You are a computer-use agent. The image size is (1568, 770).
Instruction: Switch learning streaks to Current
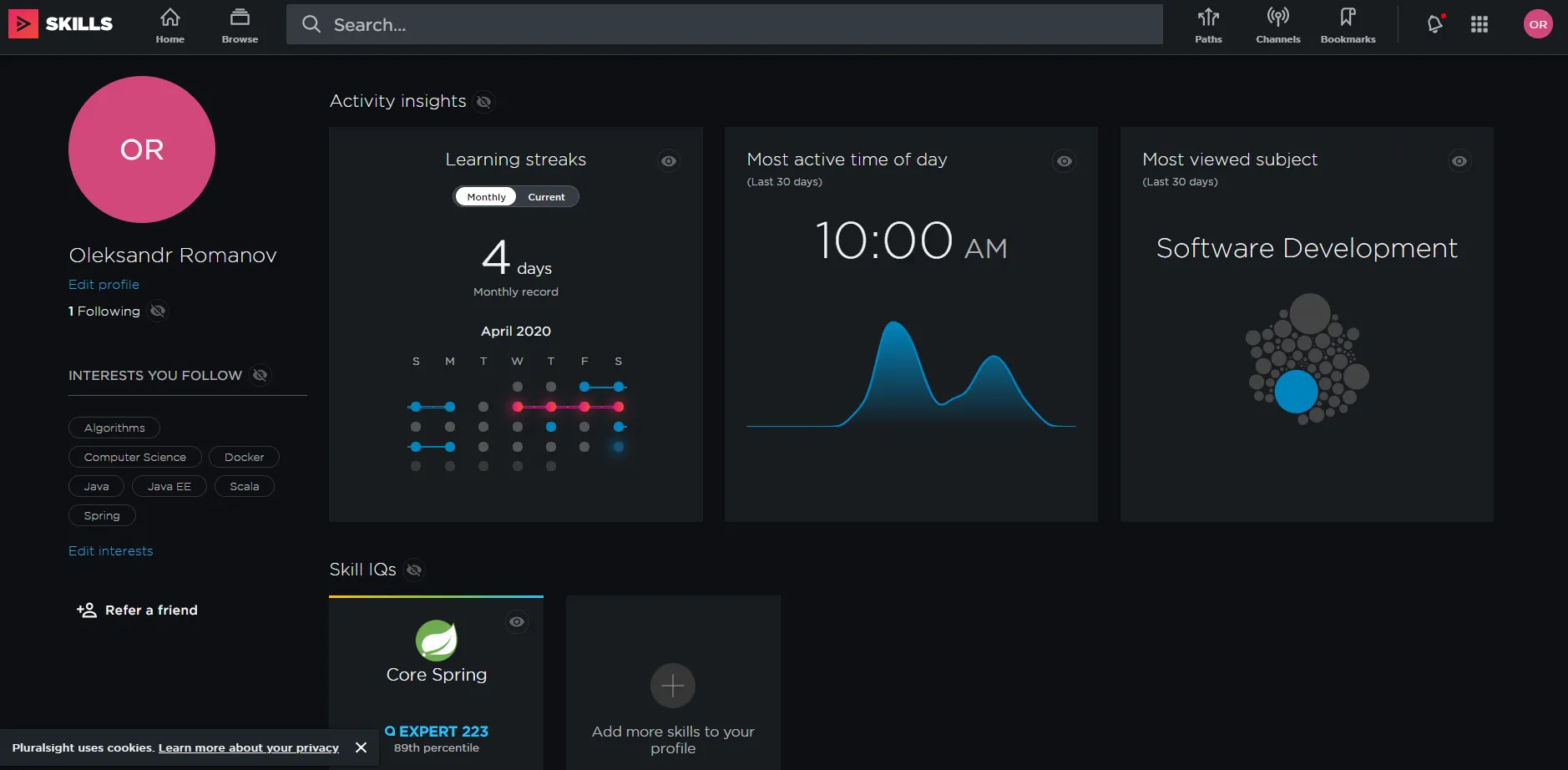click(x=547, y=197)
